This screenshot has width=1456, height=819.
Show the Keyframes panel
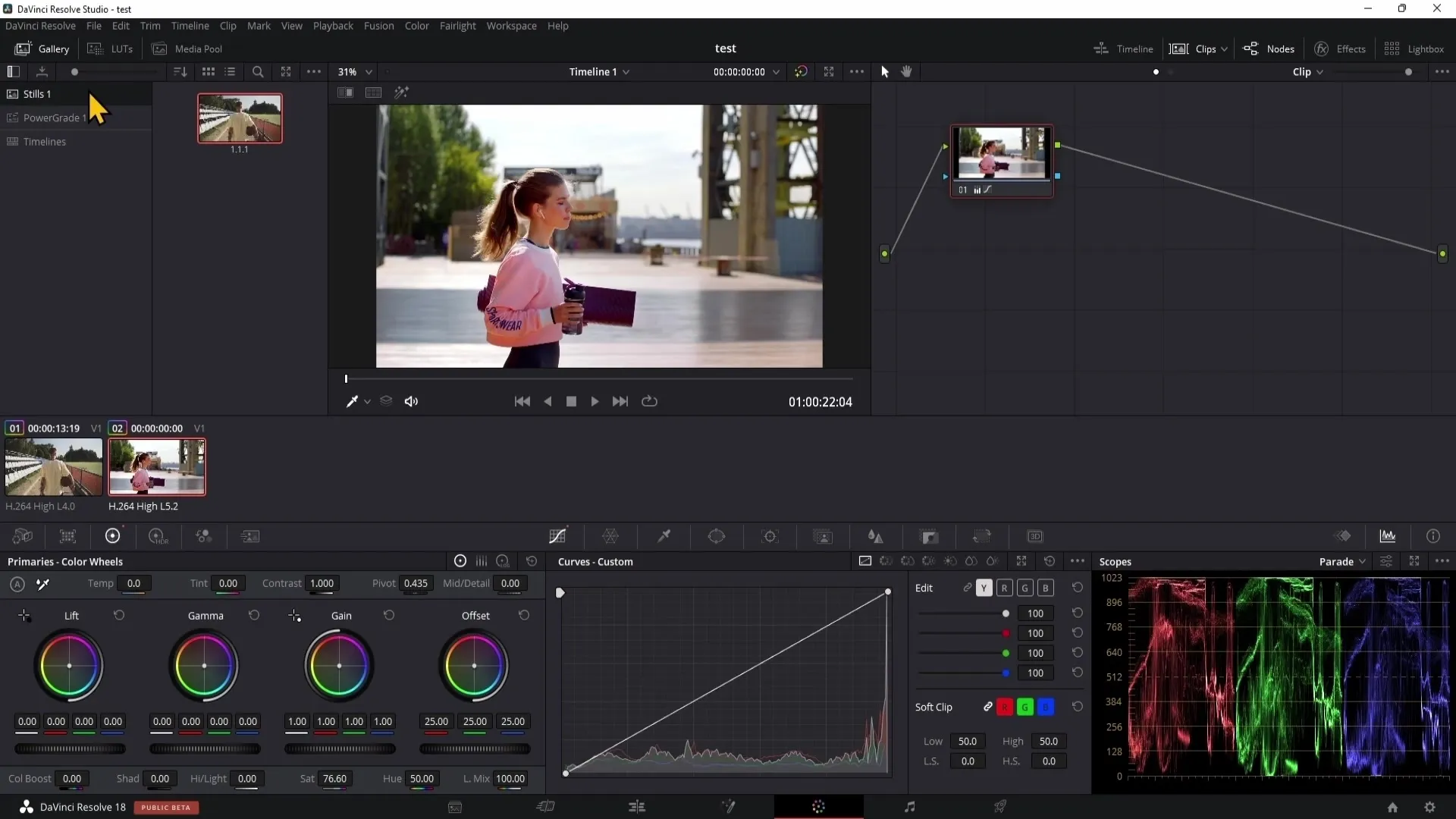click(x=1343, y=536)
